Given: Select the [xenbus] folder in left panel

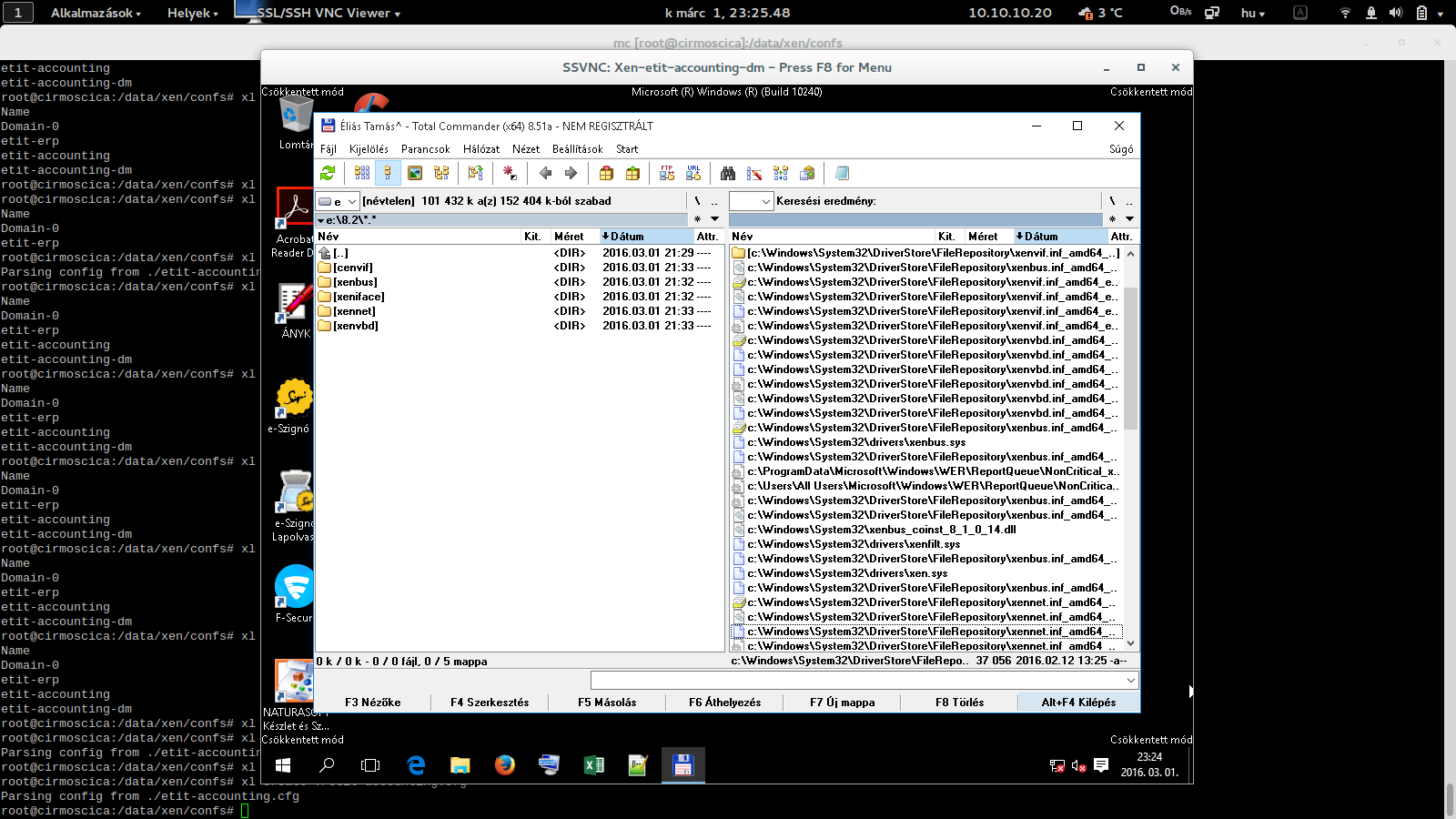Looking at the screenshot, I should [x=355, y=282].
